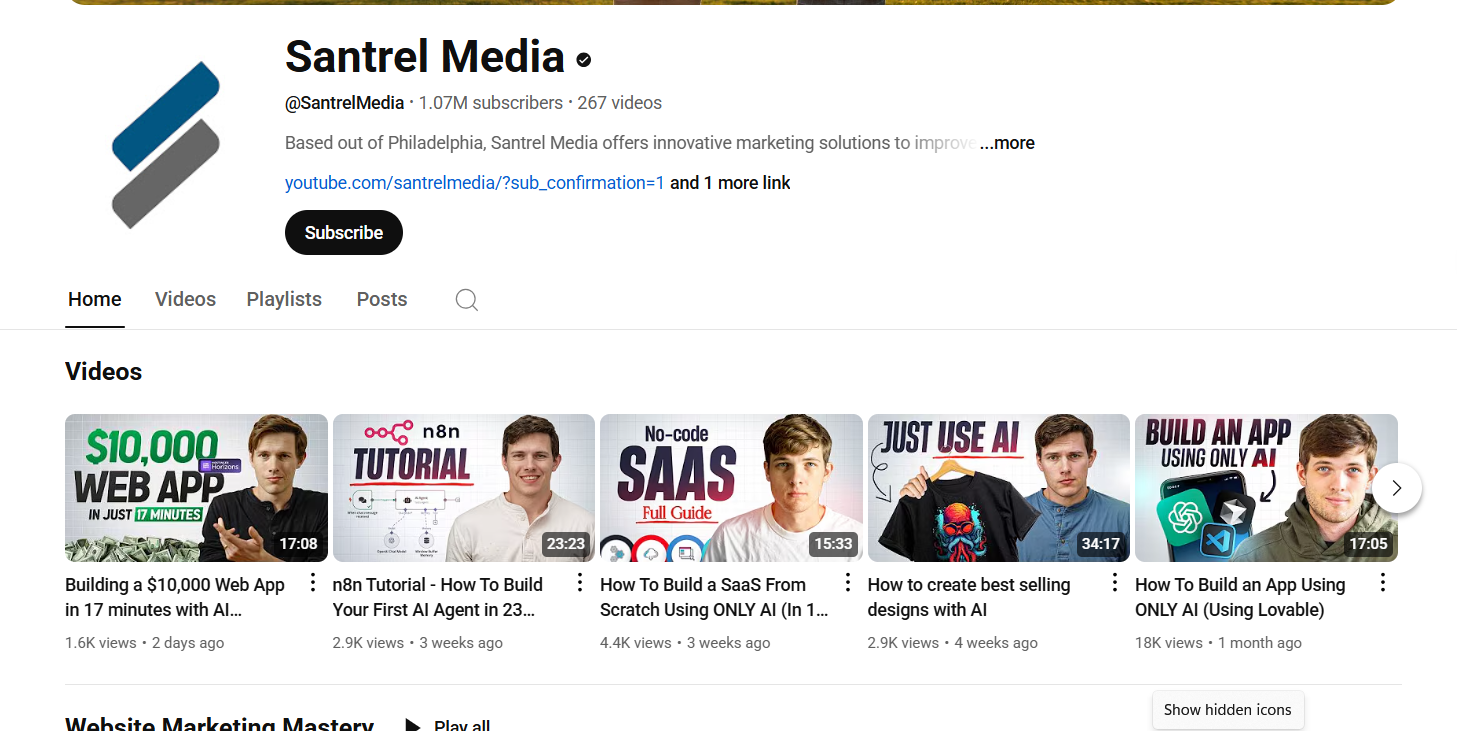Open the channel search magnifier icon
Viewport: 1457px width, 731px height.
(466, 299)
